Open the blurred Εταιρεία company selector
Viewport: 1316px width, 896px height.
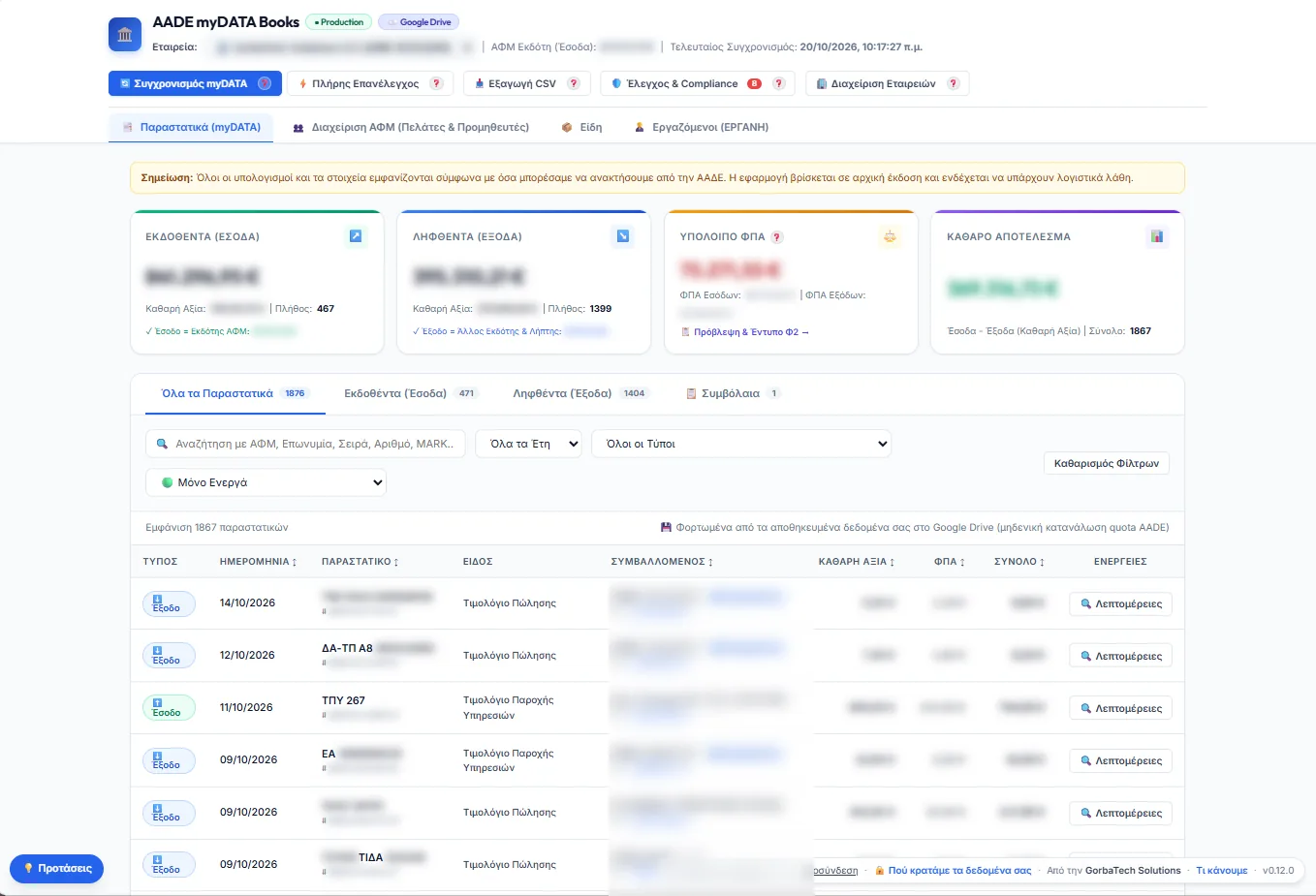343,46
